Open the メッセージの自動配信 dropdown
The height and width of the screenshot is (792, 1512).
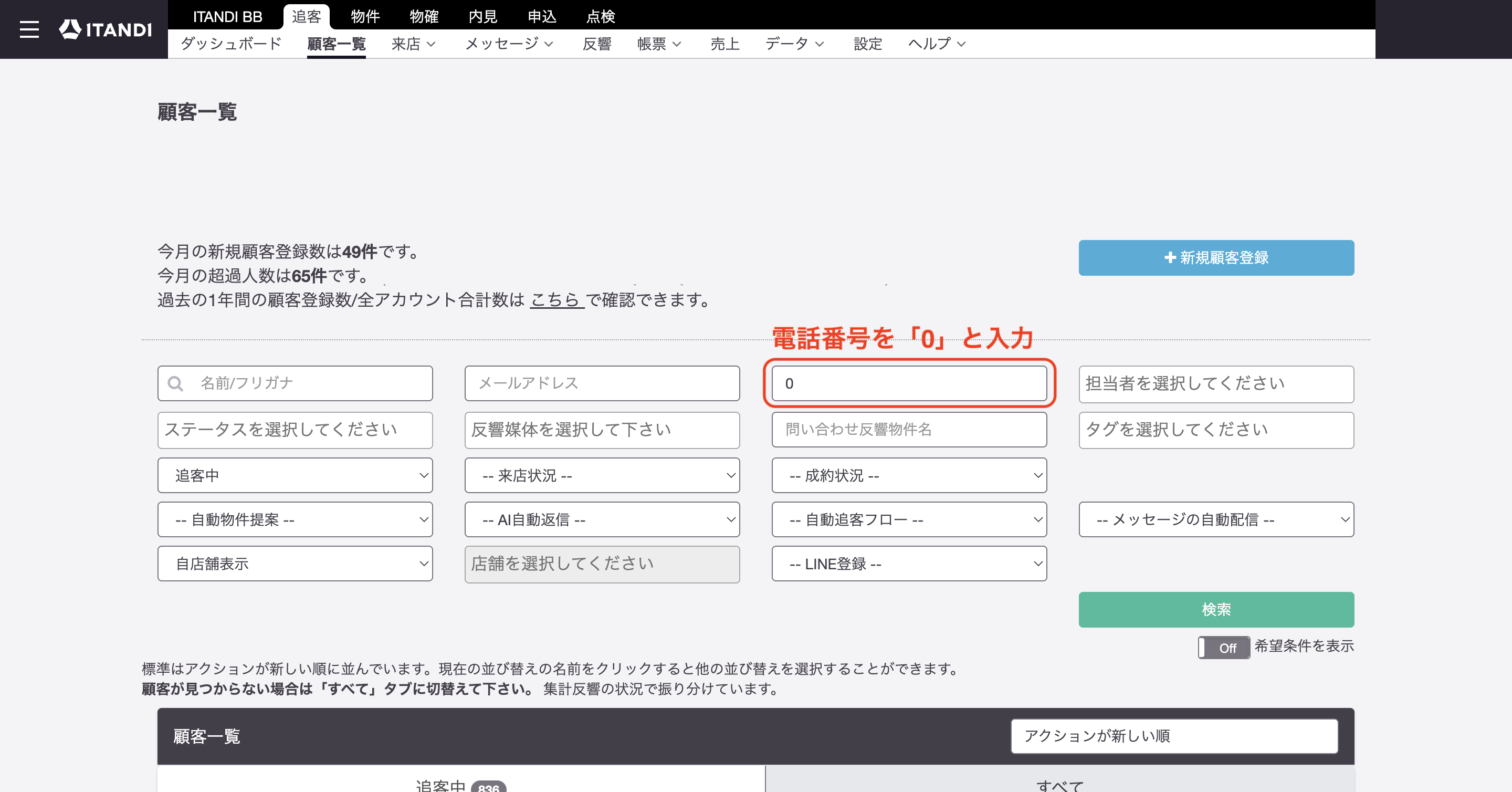(1216, 519)
